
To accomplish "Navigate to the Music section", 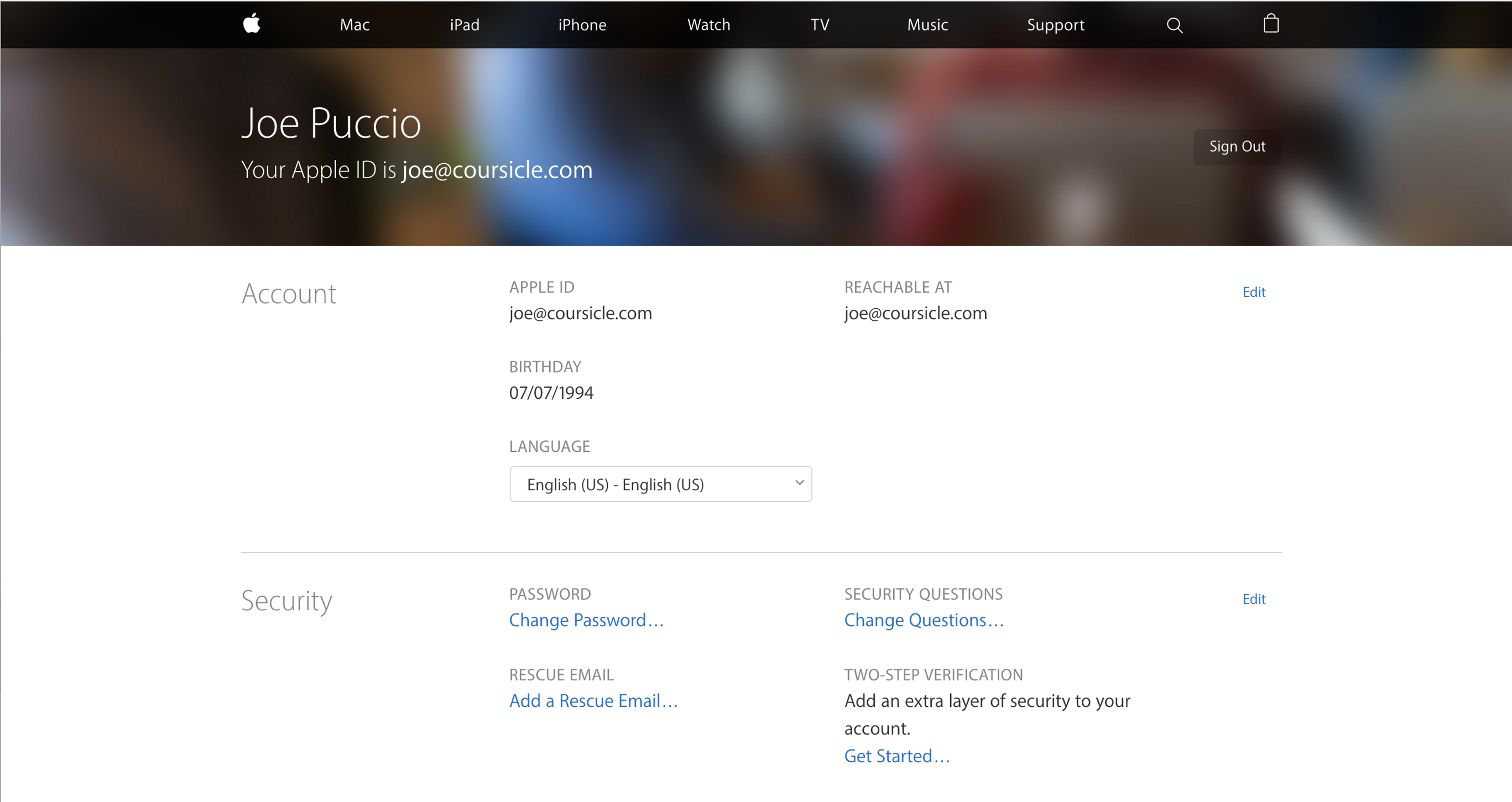I will 927,25.
